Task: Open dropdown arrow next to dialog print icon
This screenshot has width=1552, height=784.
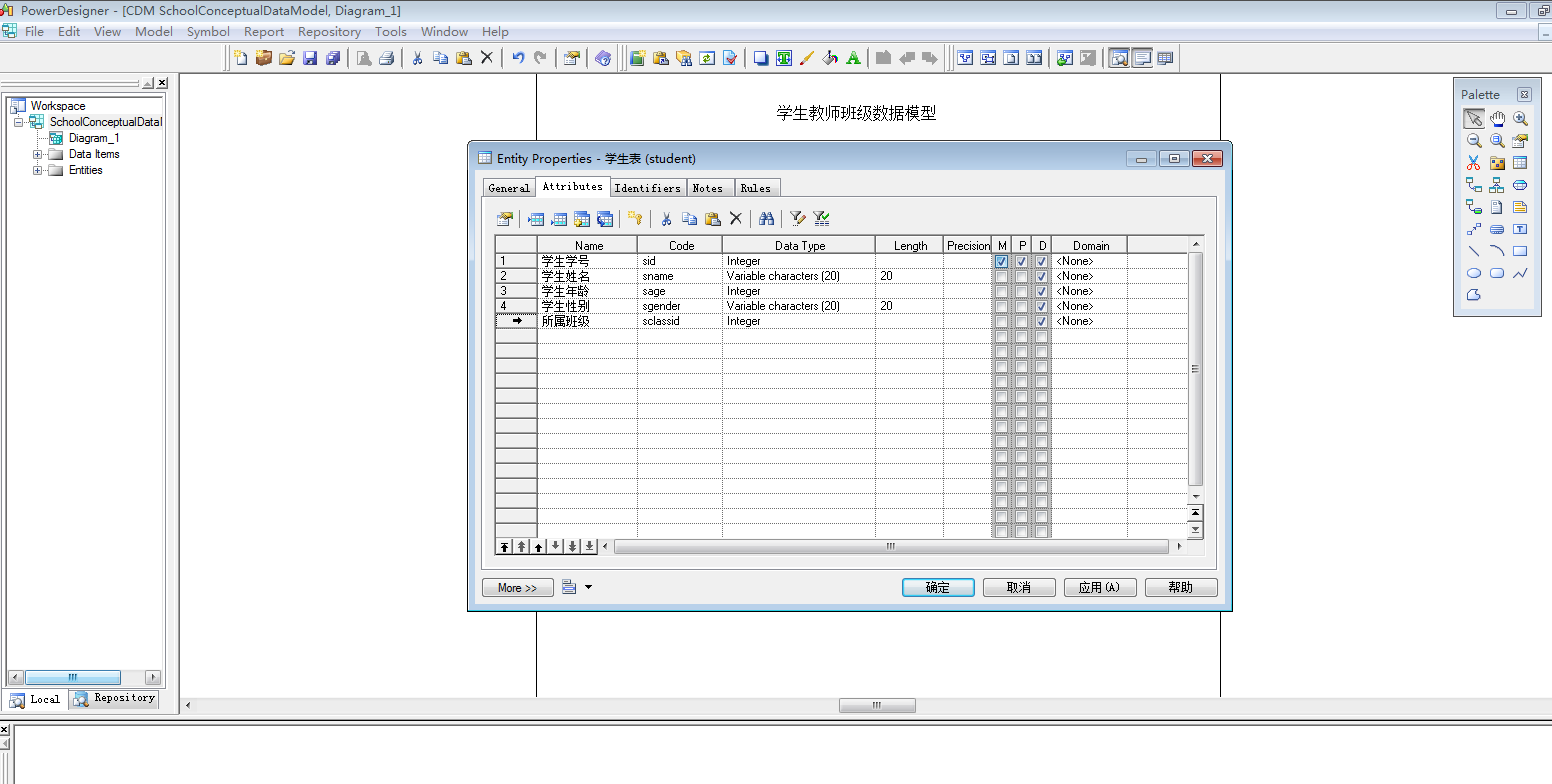Action: click(x=588, y=587)
